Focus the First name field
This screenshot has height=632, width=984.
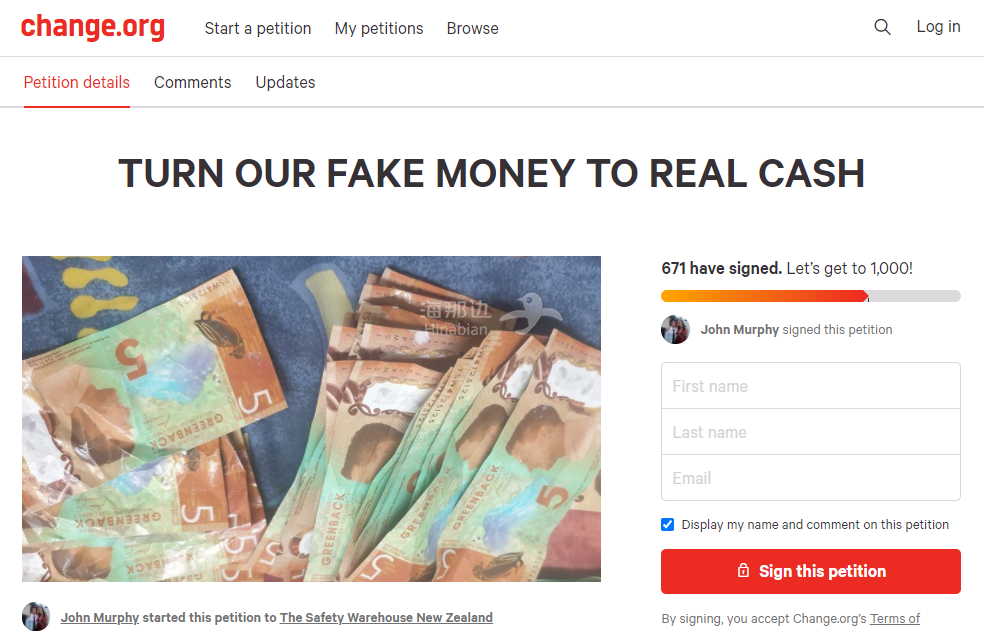coord(810,386)
